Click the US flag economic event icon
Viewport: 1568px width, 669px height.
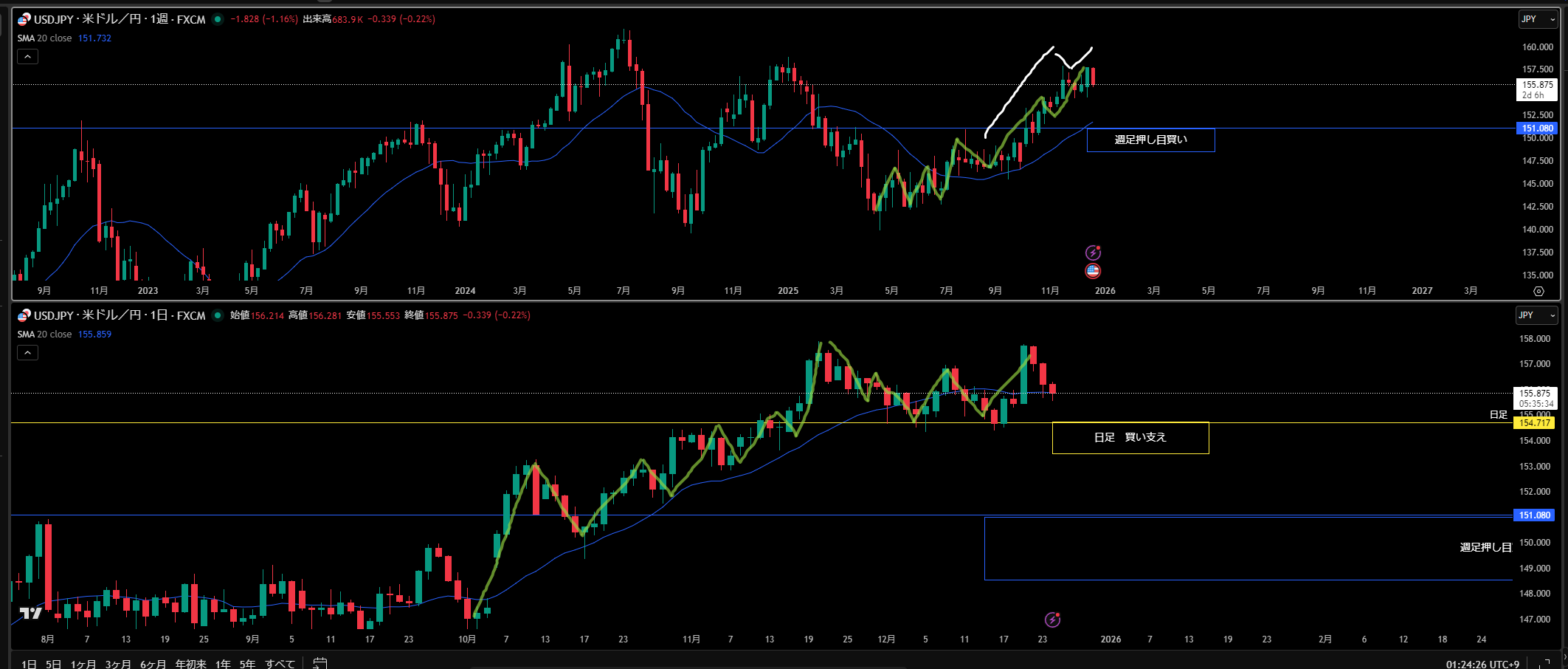(1093, 271)
